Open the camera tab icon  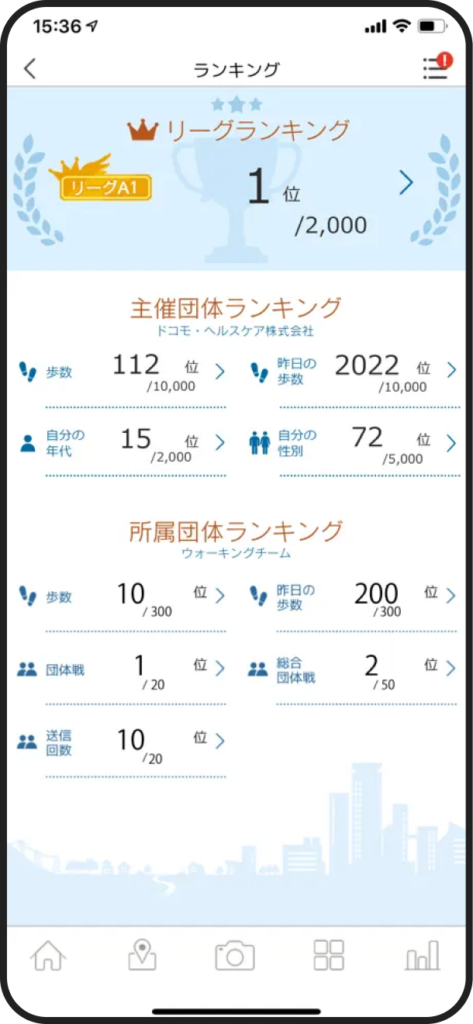(235, 956)
